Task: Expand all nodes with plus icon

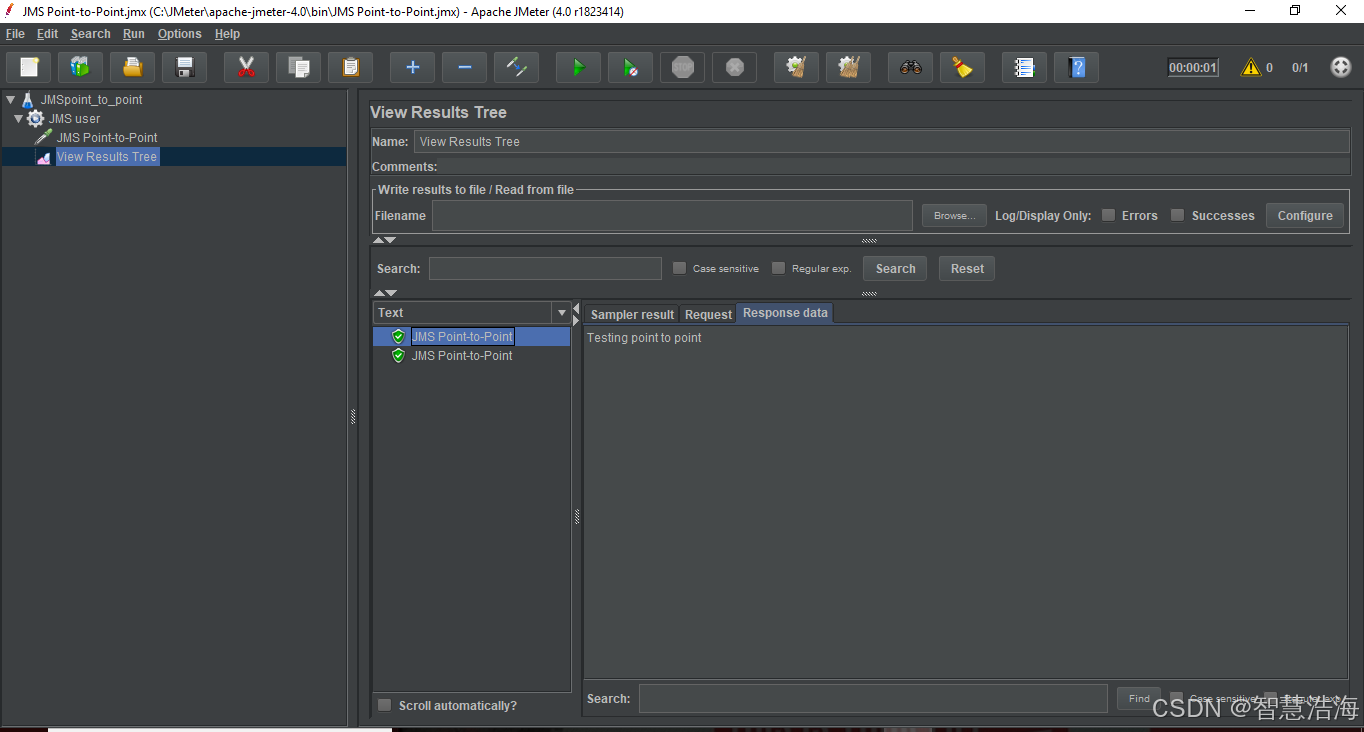Action: click(413, 67)
